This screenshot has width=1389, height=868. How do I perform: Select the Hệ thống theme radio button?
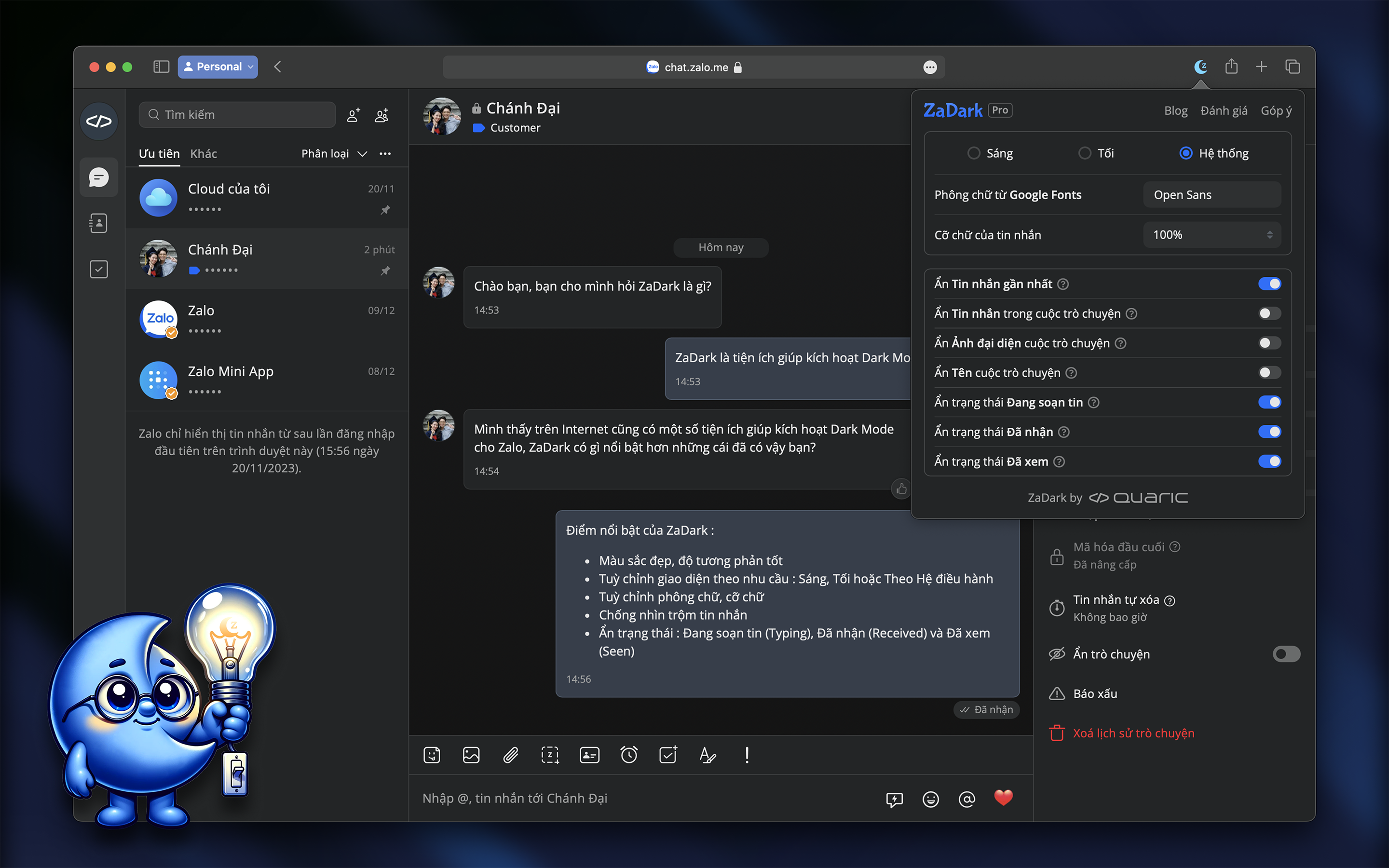coord(1186,153)
